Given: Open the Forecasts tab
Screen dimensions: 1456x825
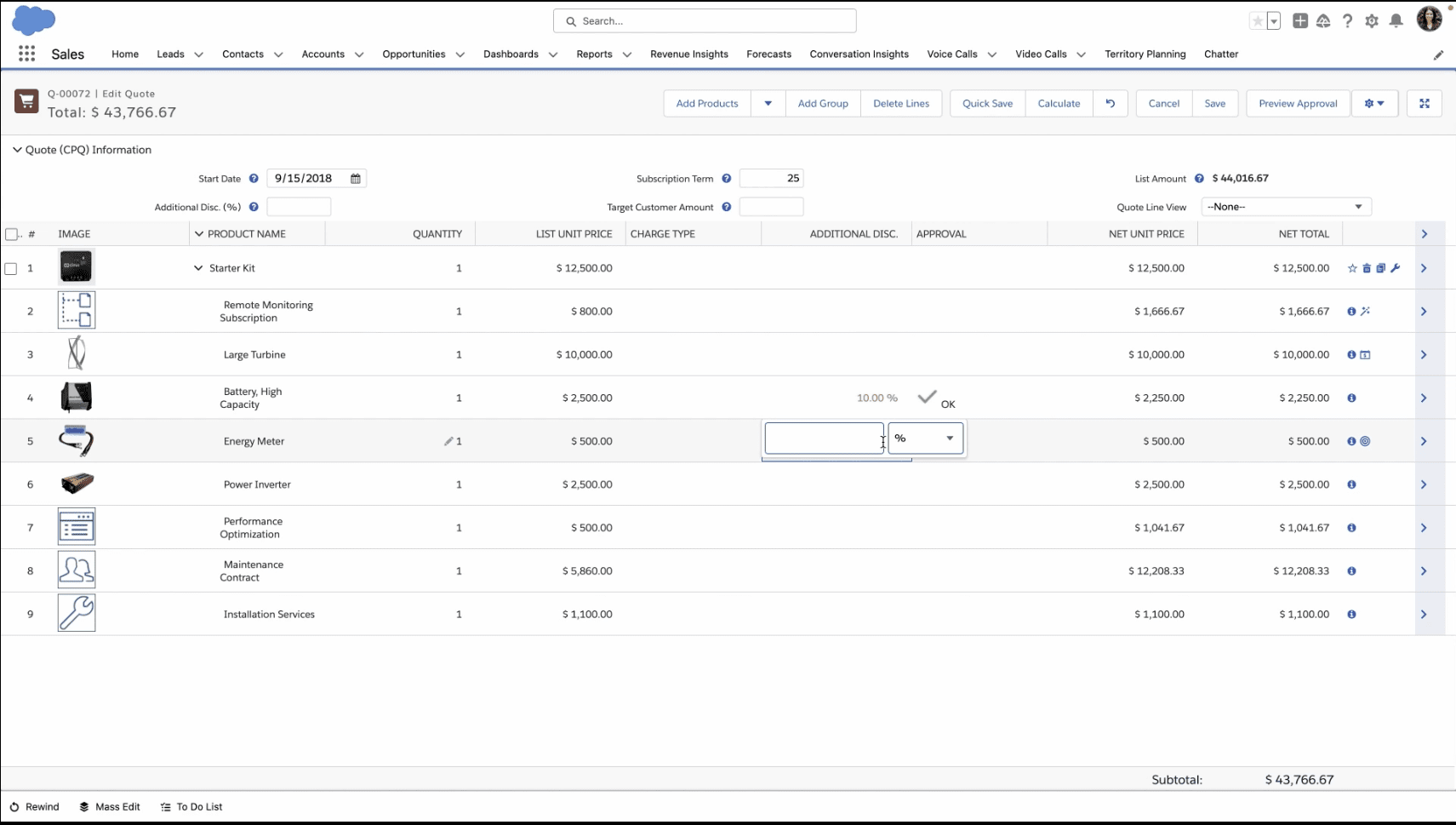Looking at the screenshot, I should 768,54.
